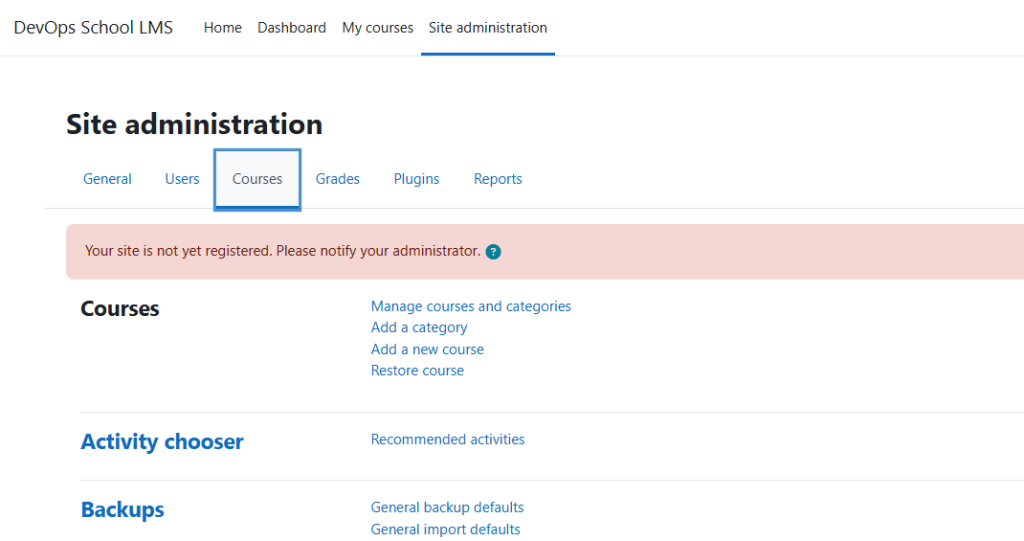The height and width of the screenshot is (541, 1024).
Task: Open the Plugins tab
Action: click(417, 179)
